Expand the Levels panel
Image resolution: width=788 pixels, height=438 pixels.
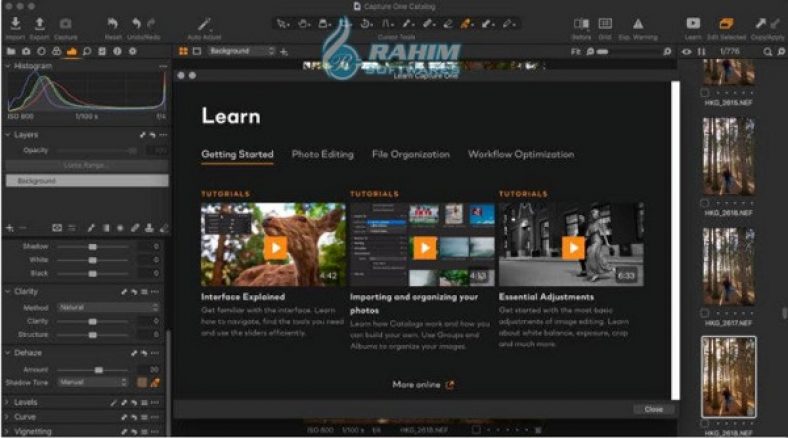(8, 402)
